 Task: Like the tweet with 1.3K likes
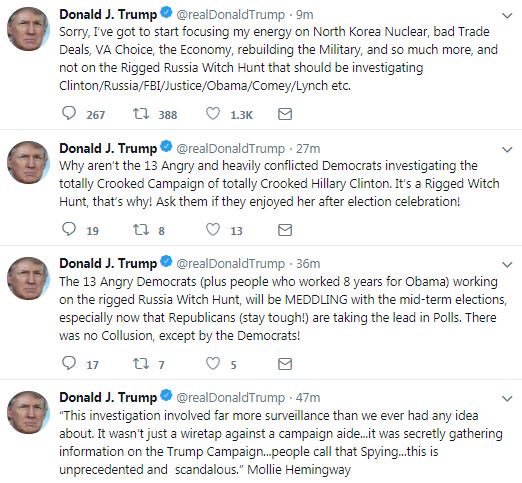pos(213,113)
